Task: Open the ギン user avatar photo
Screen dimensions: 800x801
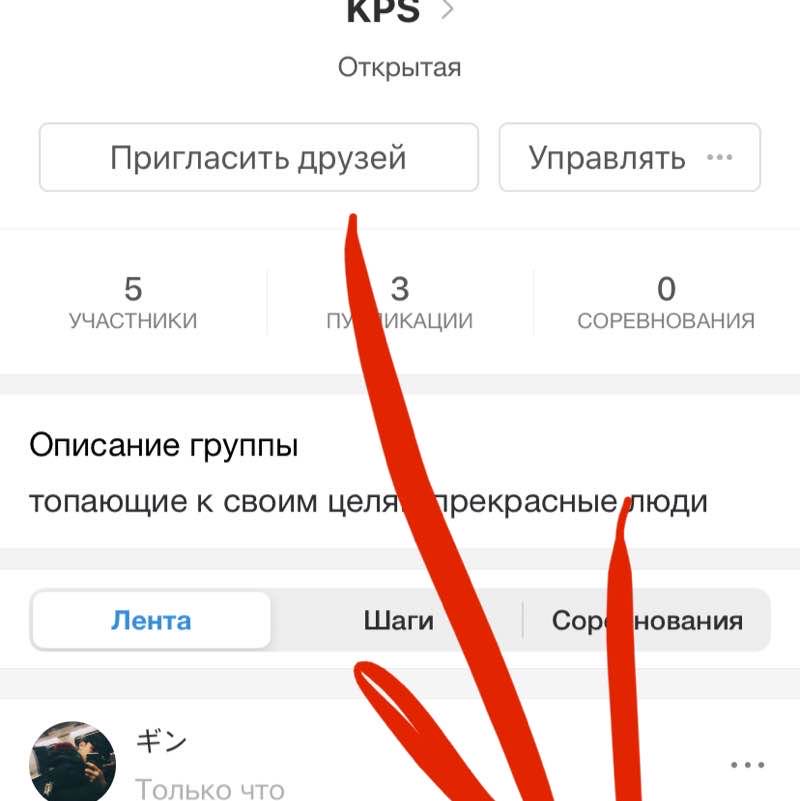Action: click(73, 761)
